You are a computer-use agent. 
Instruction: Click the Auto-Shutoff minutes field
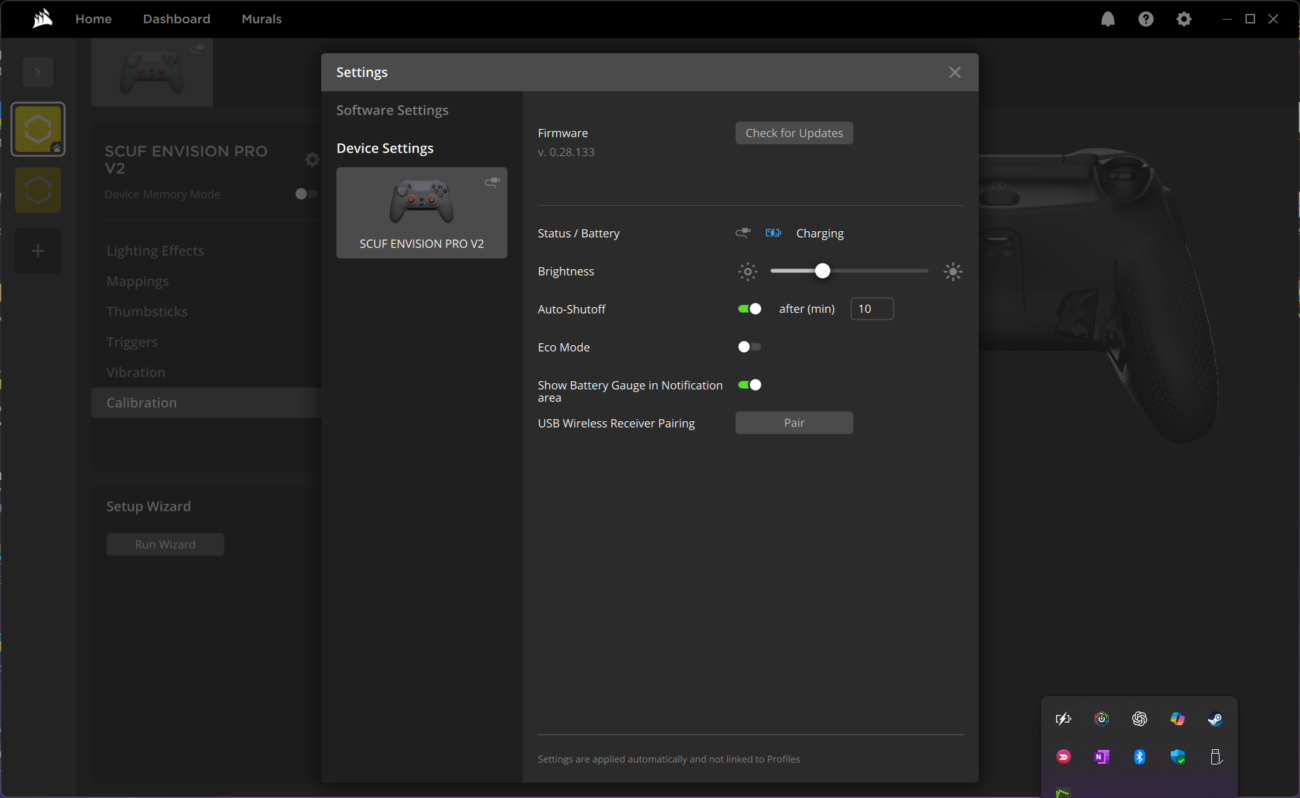point(872,309)
